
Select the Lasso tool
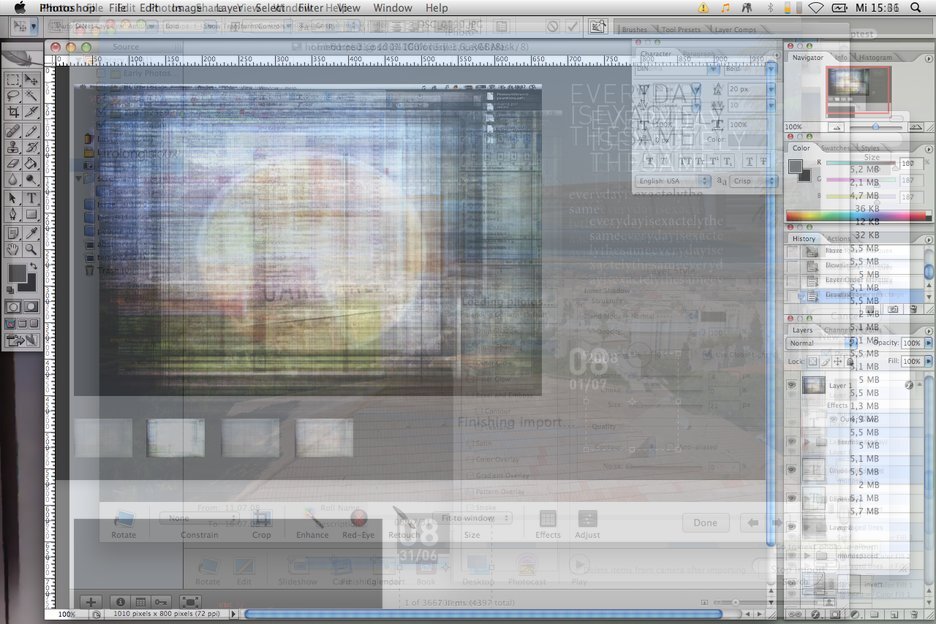tap(13, 96)
